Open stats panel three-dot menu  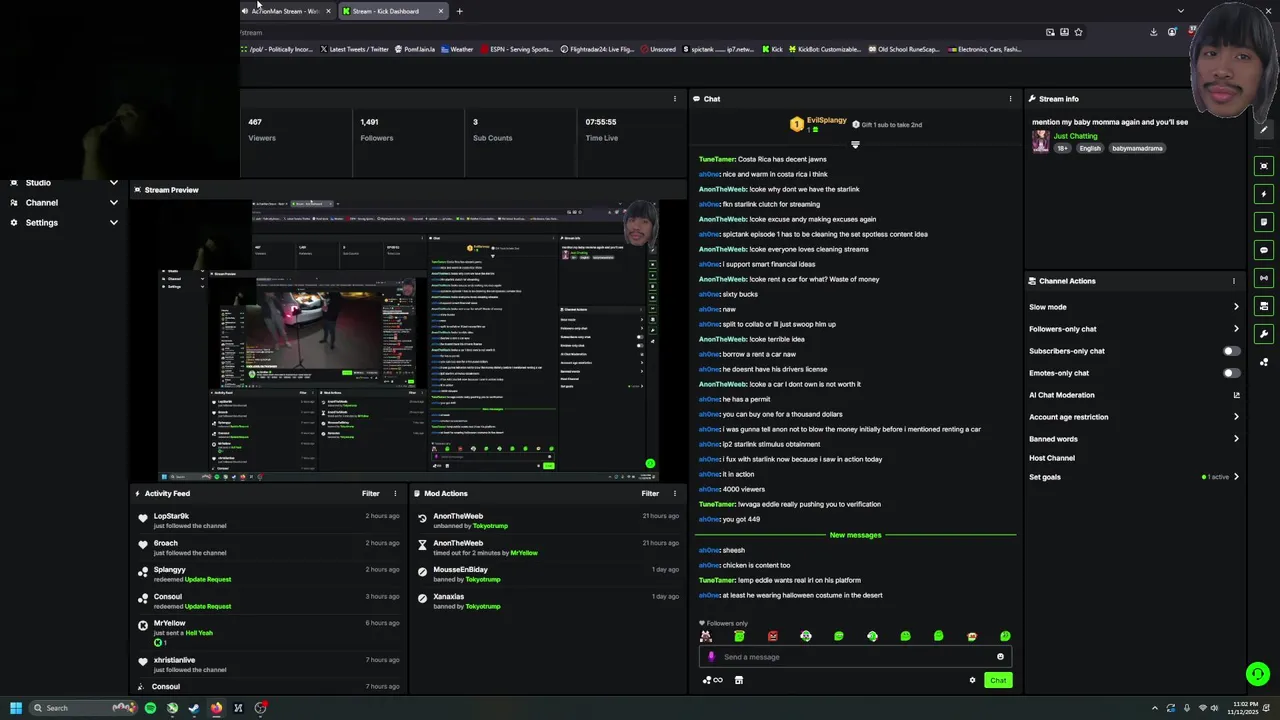[x=674, y=99]
